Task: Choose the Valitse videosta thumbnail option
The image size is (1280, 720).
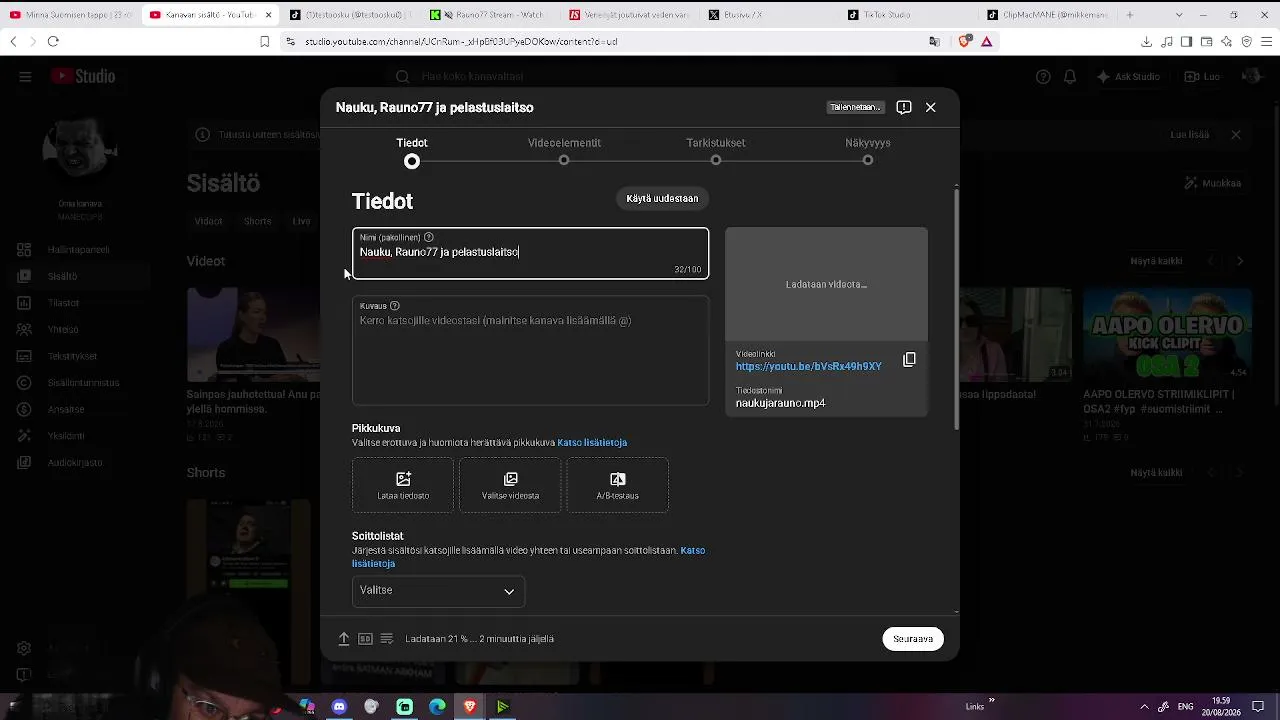Action: (x=510, y=485)
